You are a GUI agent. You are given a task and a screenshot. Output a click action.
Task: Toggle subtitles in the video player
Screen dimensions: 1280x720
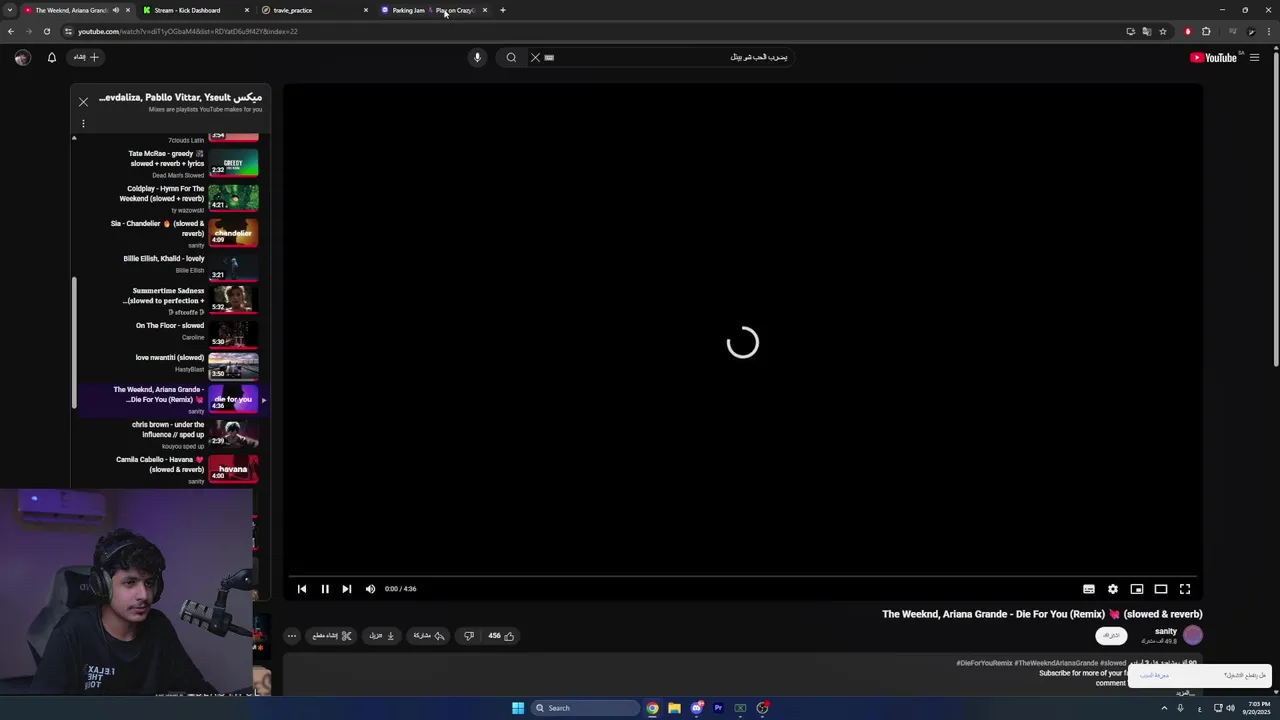(x=1089, y=589)
